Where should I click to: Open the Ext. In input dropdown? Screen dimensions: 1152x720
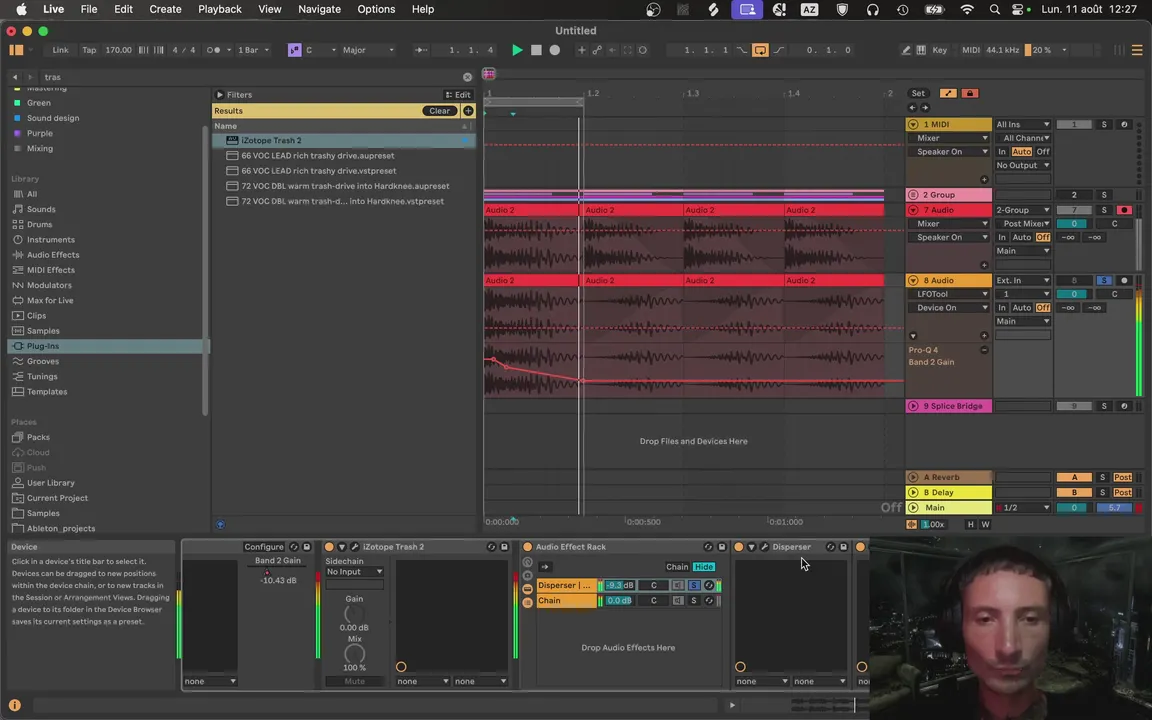(1023, 281)
